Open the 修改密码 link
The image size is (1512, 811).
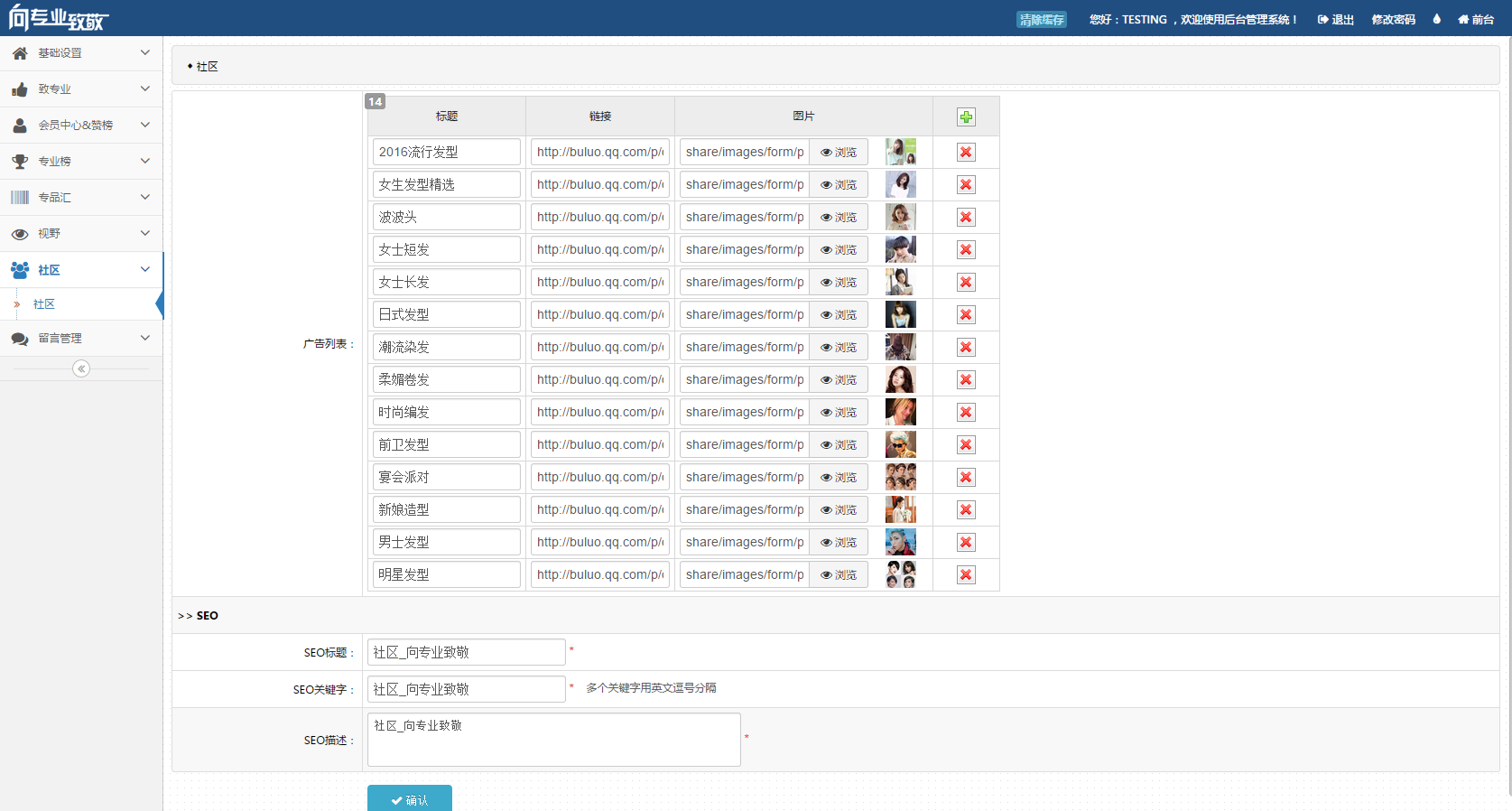pos(1393,20)
